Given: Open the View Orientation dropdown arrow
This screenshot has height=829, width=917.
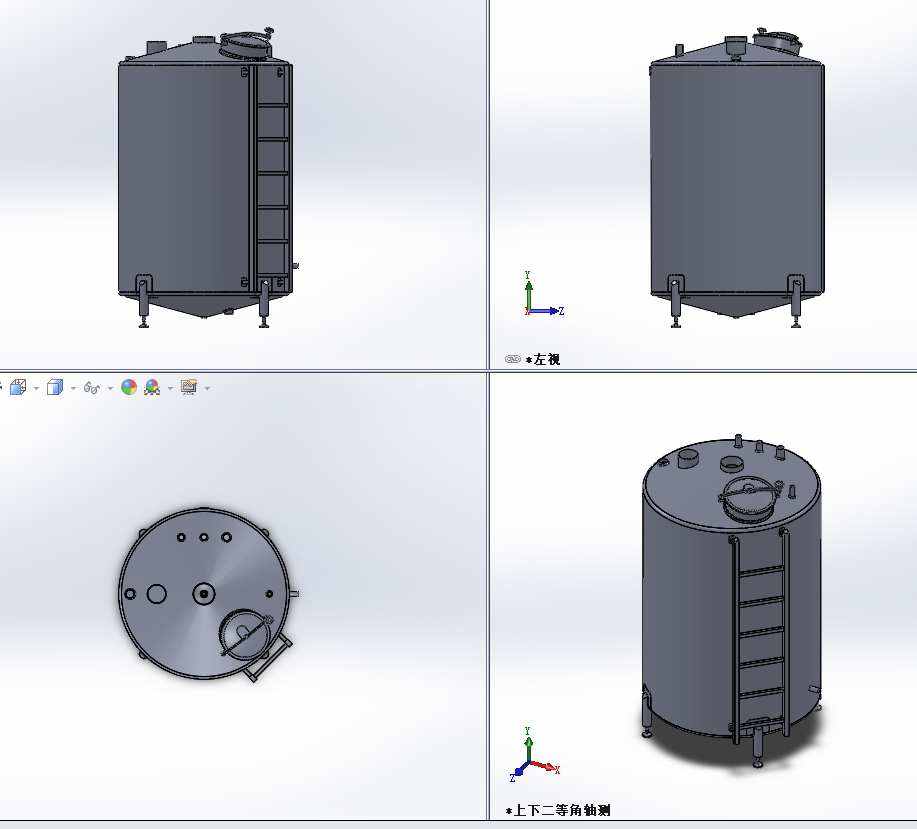Looking at the screenshot, I should 36,388.
